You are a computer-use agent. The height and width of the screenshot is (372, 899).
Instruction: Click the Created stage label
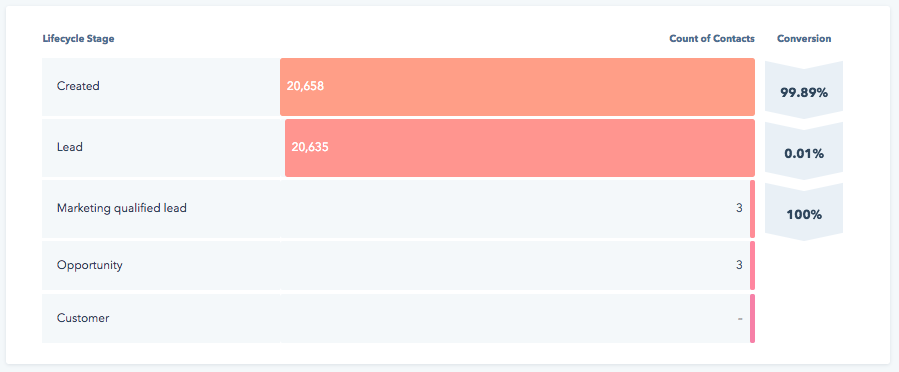(x=78, y=86)
